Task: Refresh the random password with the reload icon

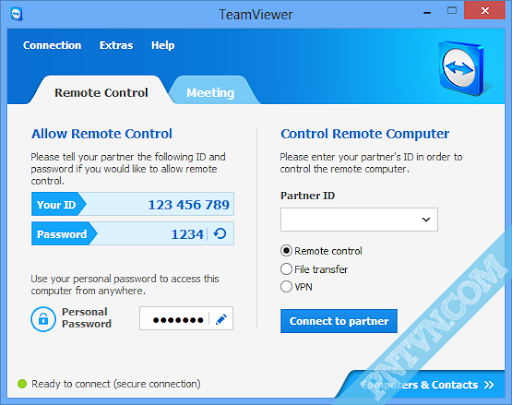Action: tap(220, 234)
